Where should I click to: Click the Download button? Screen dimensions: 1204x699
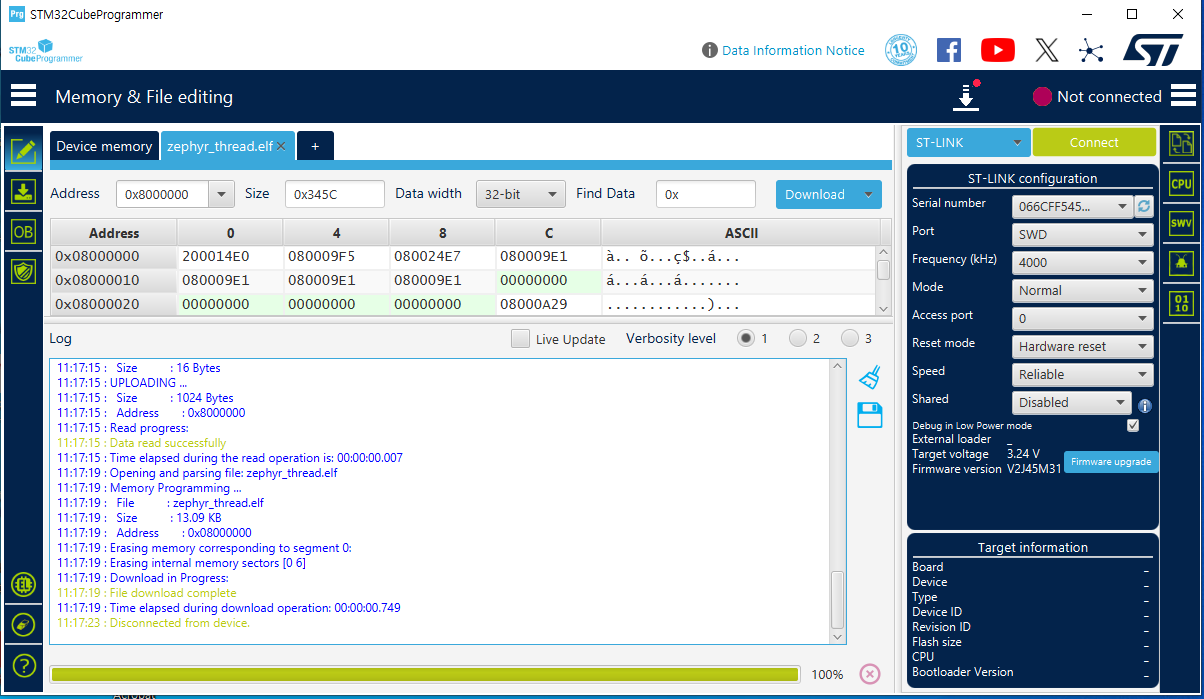pyautogui.click(x=816, y=194)
